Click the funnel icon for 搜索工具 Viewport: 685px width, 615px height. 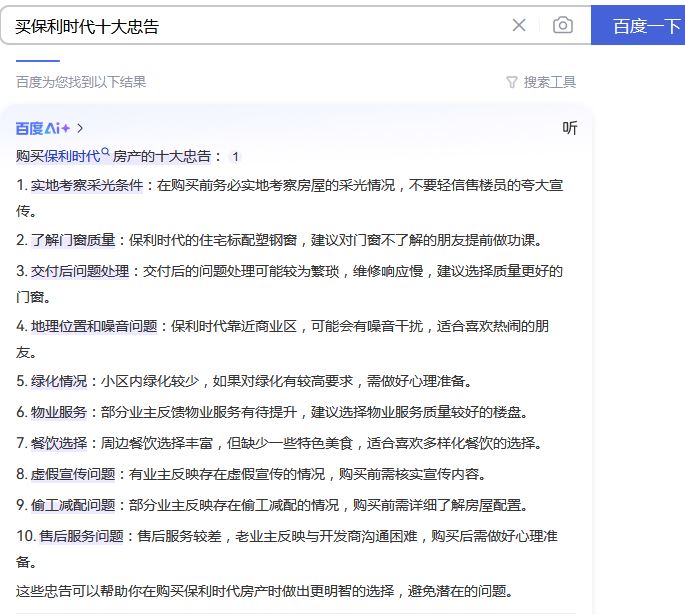512,82
